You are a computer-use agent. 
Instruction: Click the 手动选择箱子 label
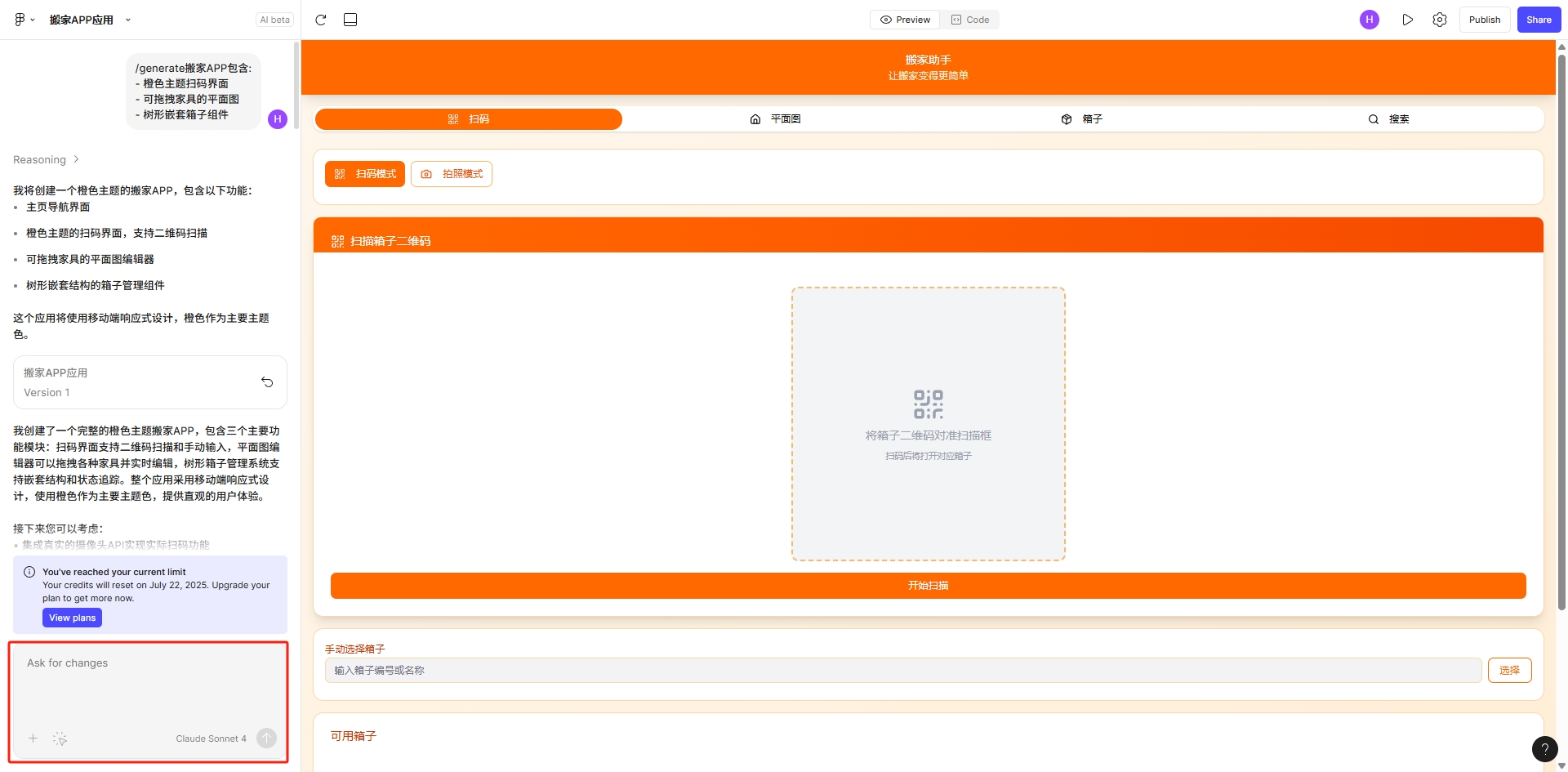tap(355, 649)
